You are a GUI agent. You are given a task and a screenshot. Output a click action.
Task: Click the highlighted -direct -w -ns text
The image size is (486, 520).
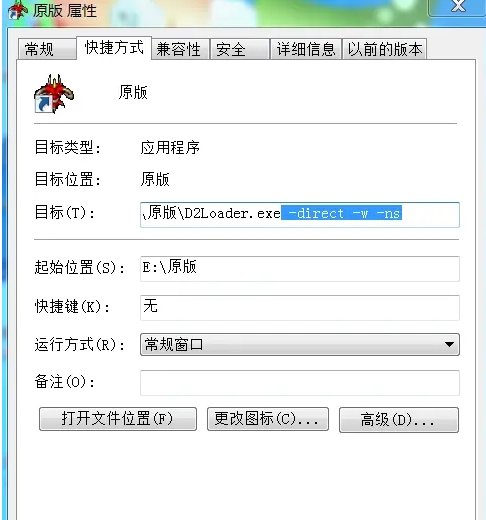pyautogui.click(x=341, y=213)
